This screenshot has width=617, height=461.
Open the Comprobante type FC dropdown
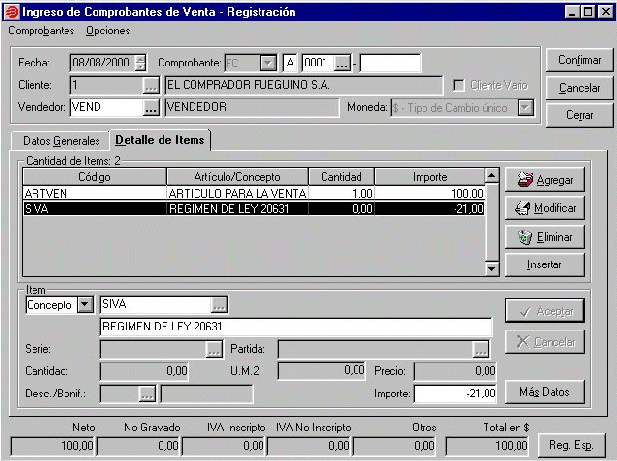click(x=267, y=63)
